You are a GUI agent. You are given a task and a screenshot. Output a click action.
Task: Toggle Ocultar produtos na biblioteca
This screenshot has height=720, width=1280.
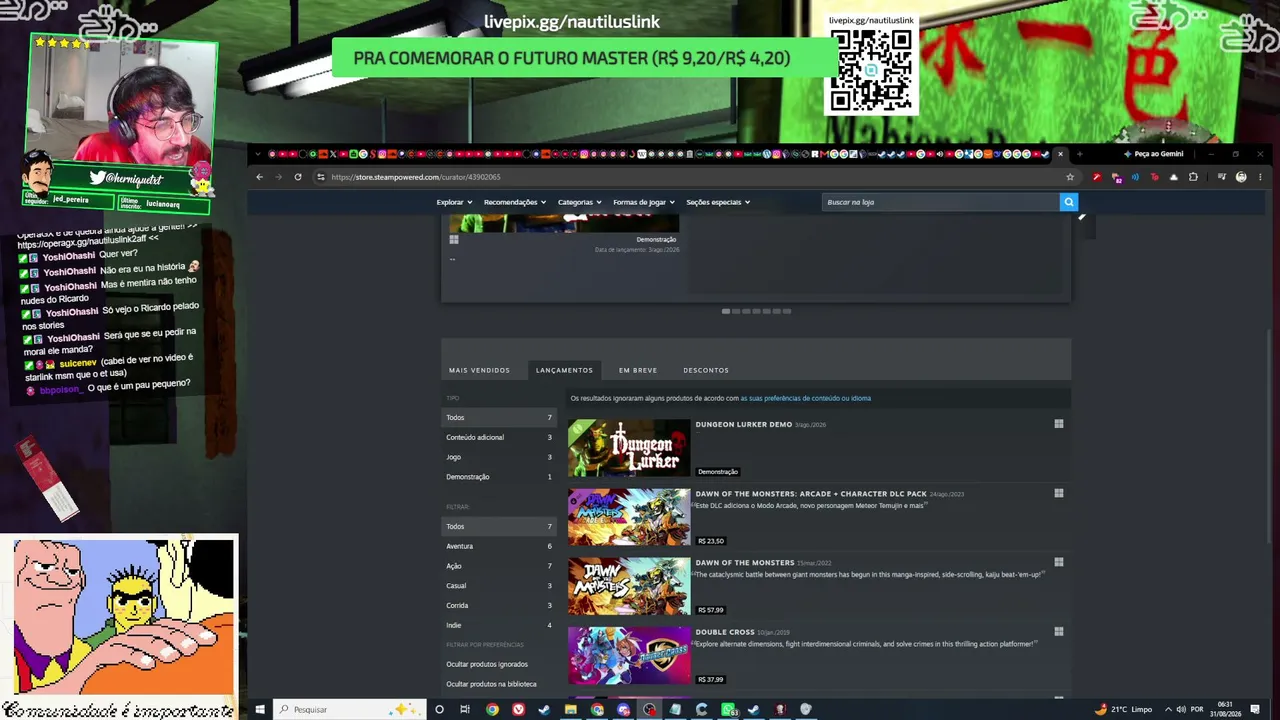[491, 684]
